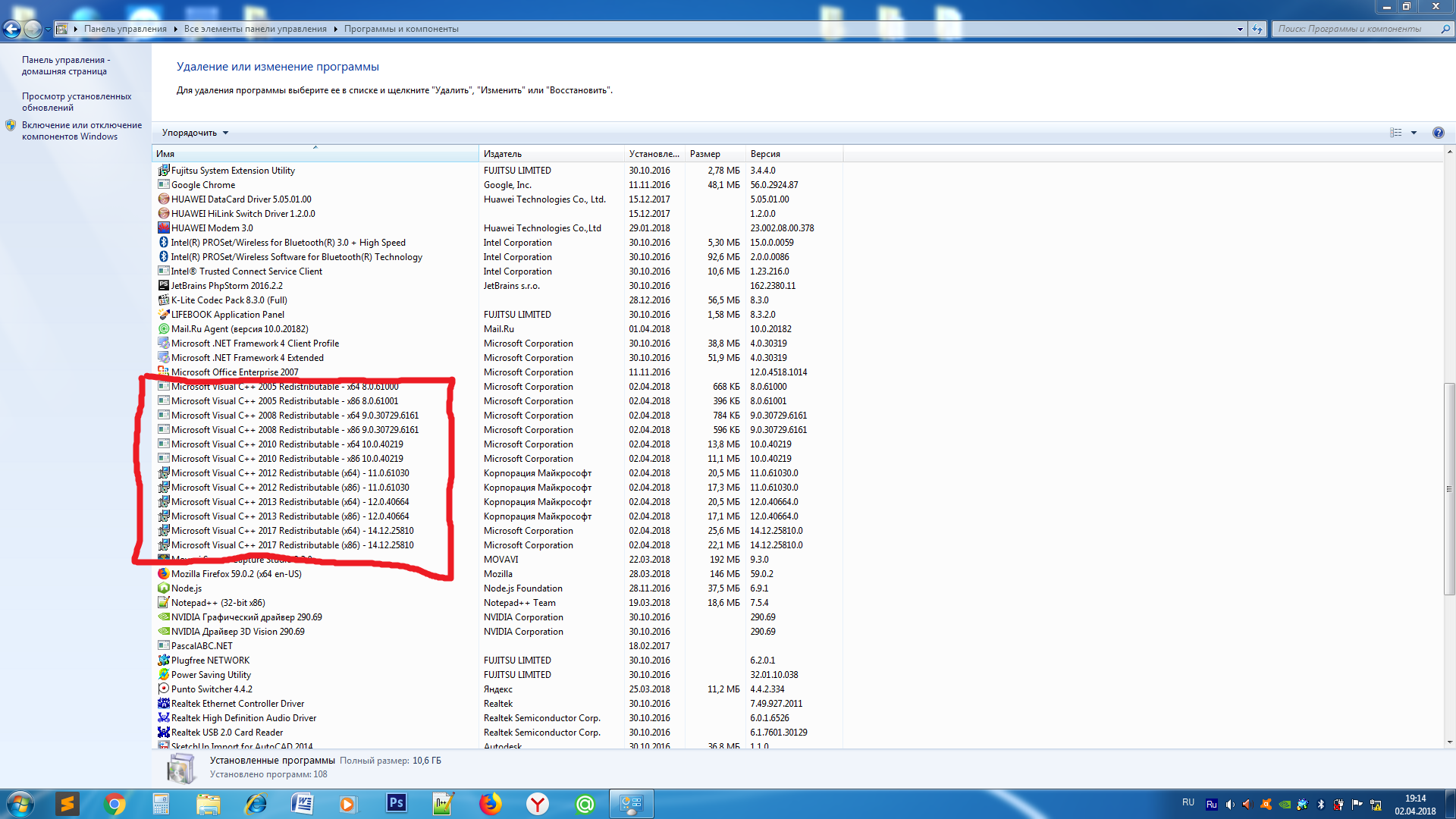
Task: Open recent pages dropdown next to Forward
Action: [x=48, y=30]
